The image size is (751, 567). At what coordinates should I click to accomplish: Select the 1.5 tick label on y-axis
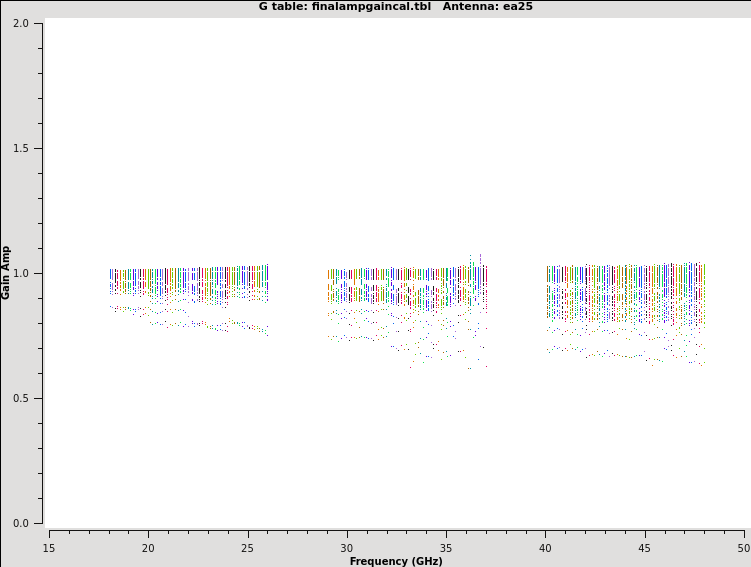20,148
